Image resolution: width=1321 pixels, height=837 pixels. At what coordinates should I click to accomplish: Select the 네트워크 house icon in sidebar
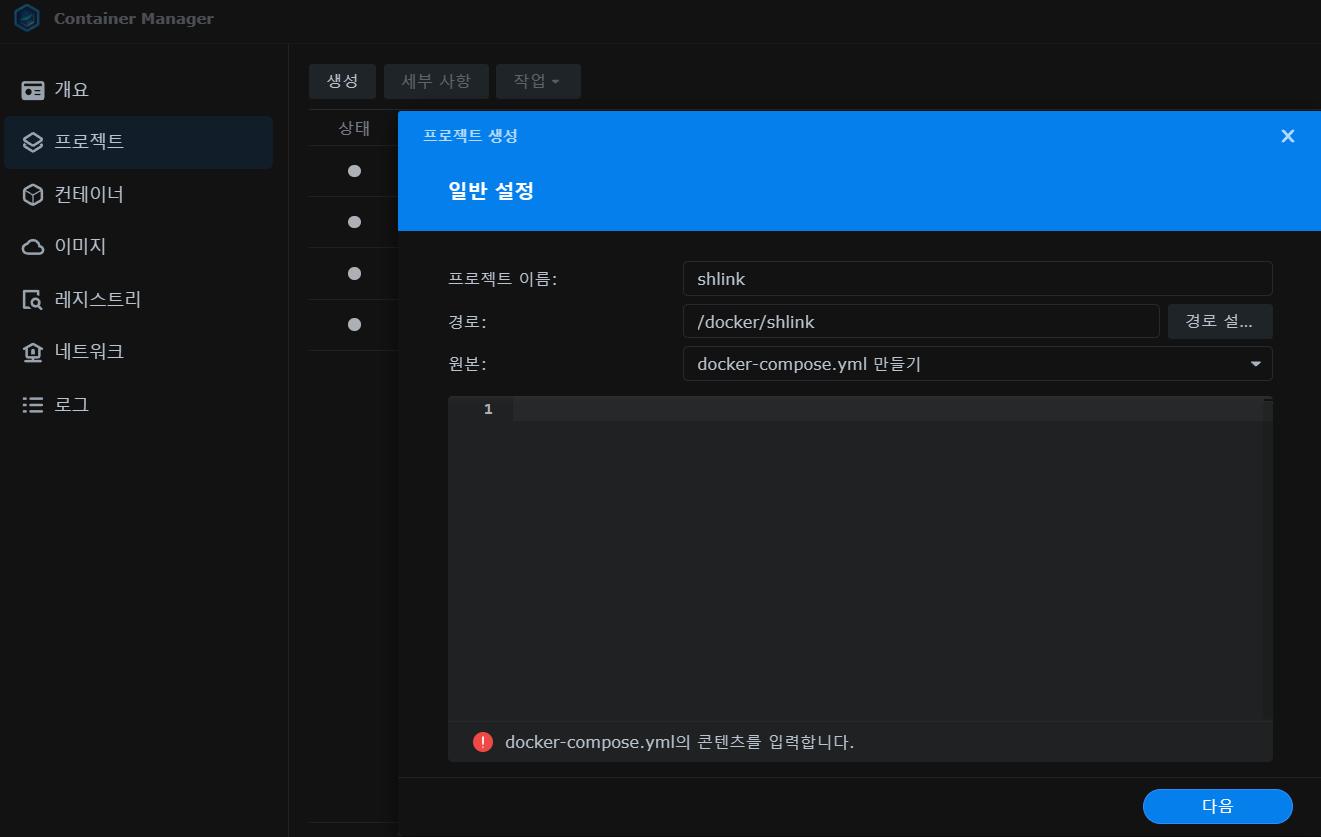33,352
